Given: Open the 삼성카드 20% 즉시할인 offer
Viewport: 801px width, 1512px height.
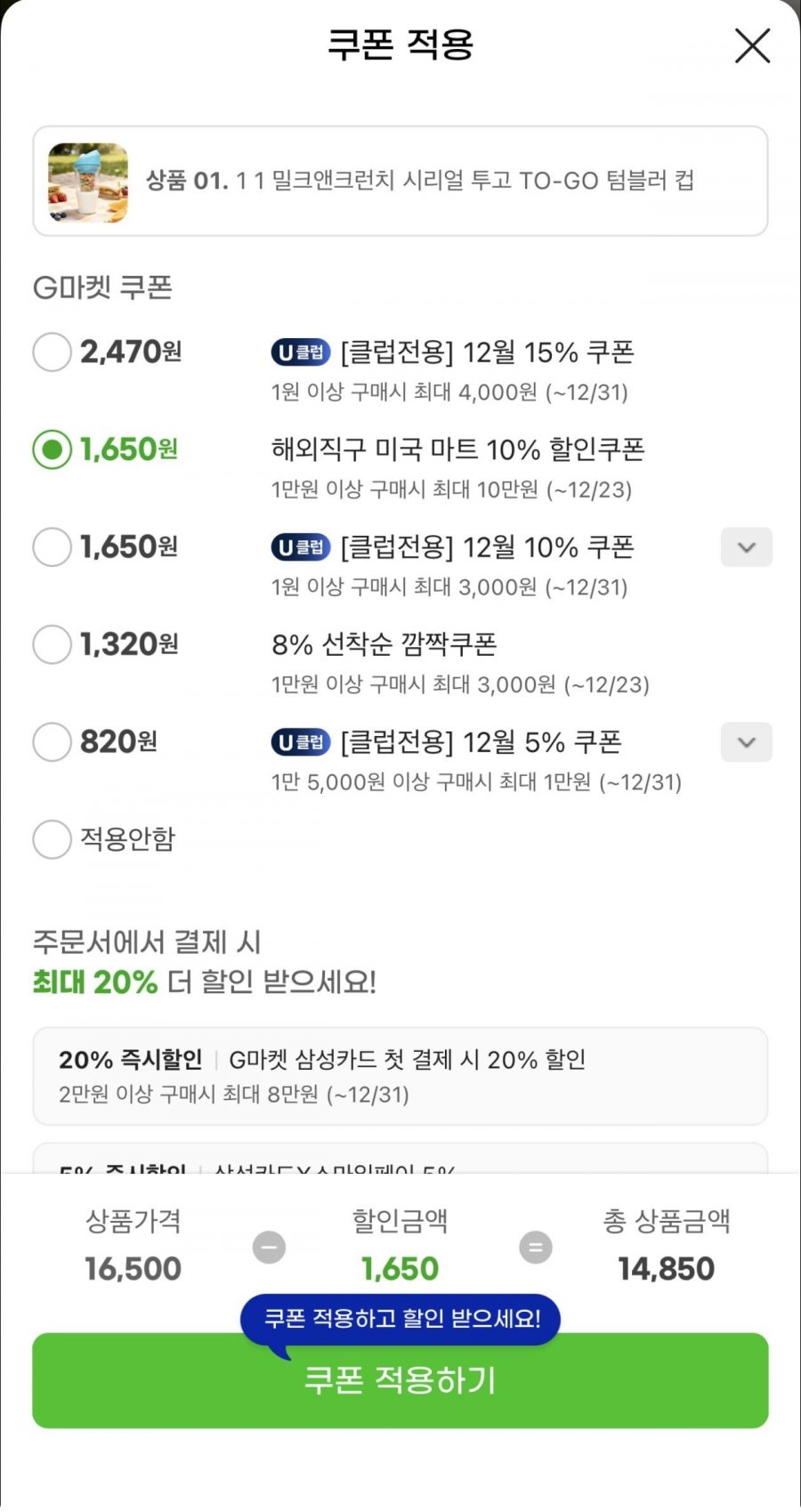Looking at the screenshot, I should (400, 1076).
